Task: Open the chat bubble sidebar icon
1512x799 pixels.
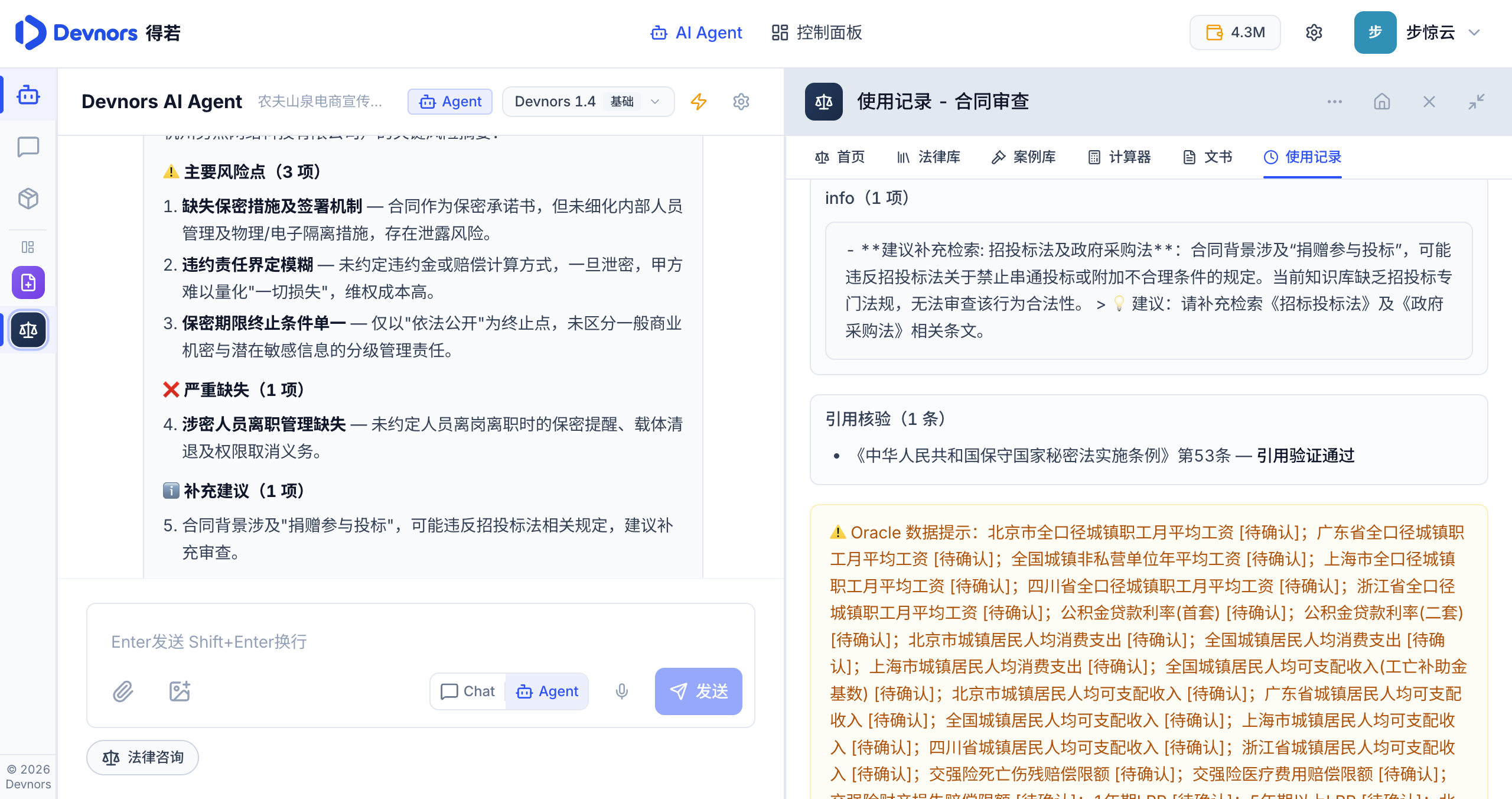Action: 28,147
